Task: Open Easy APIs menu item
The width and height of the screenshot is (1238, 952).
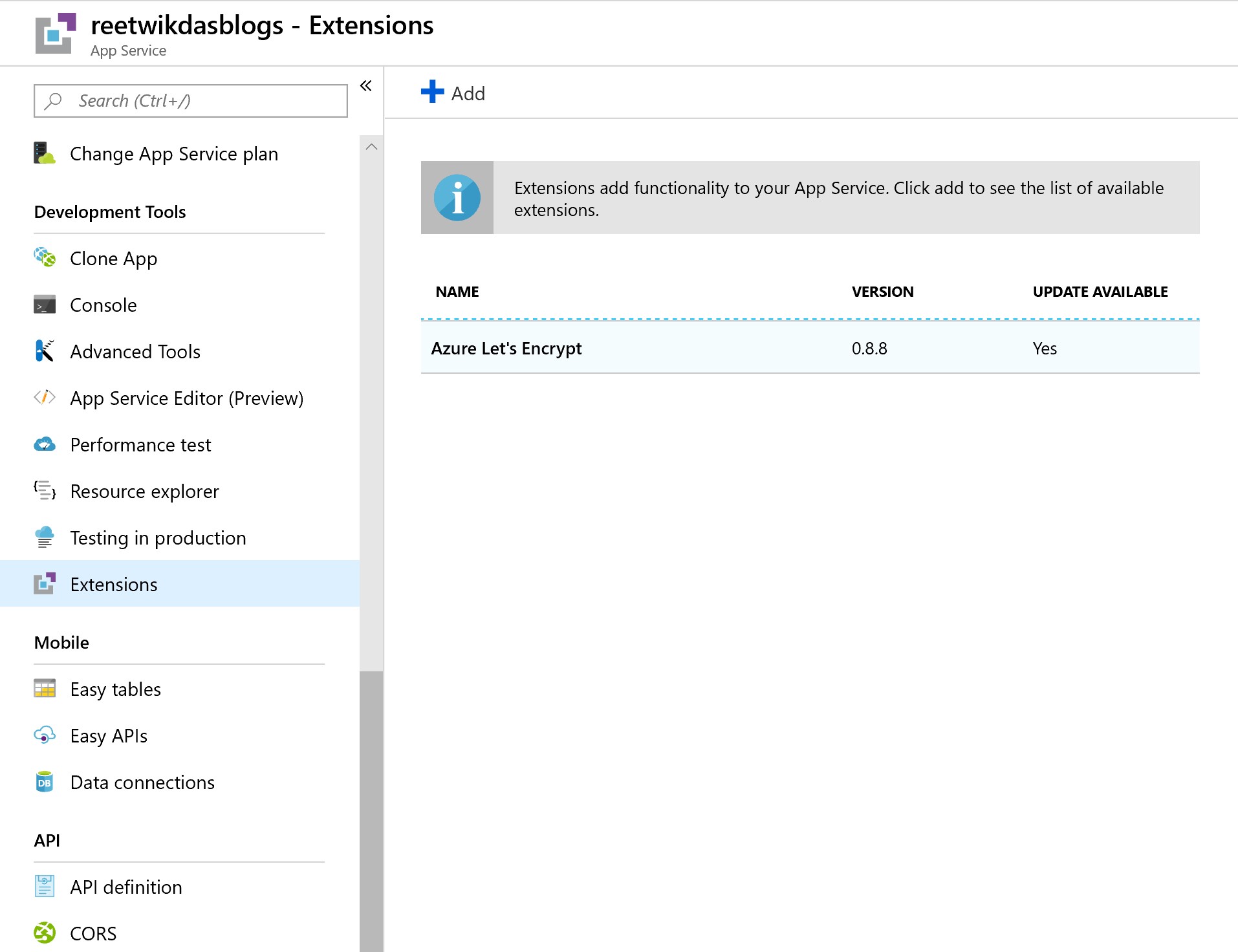Action: tap(180, 736)
